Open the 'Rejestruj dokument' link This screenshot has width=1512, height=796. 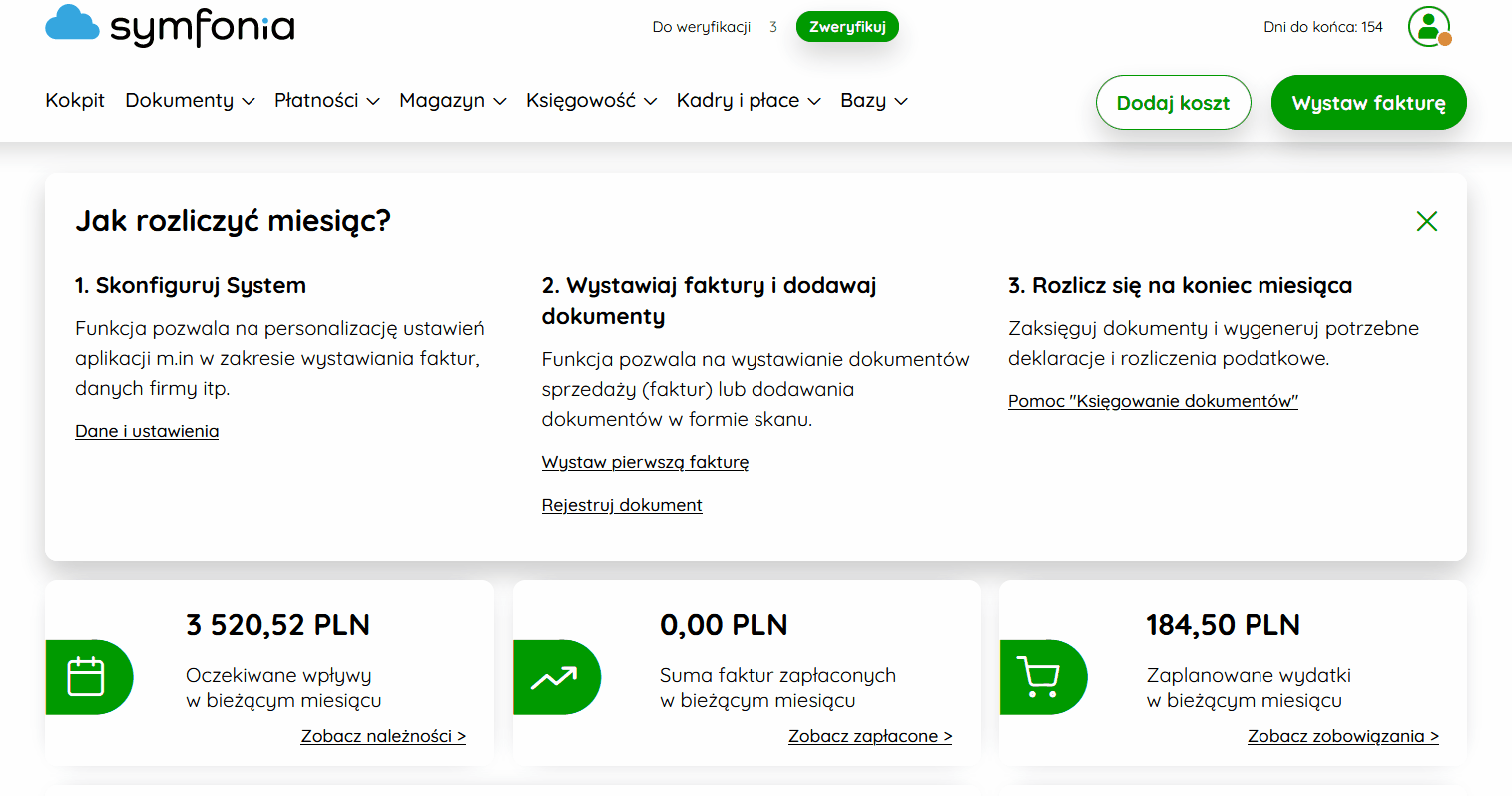point(622,505)
